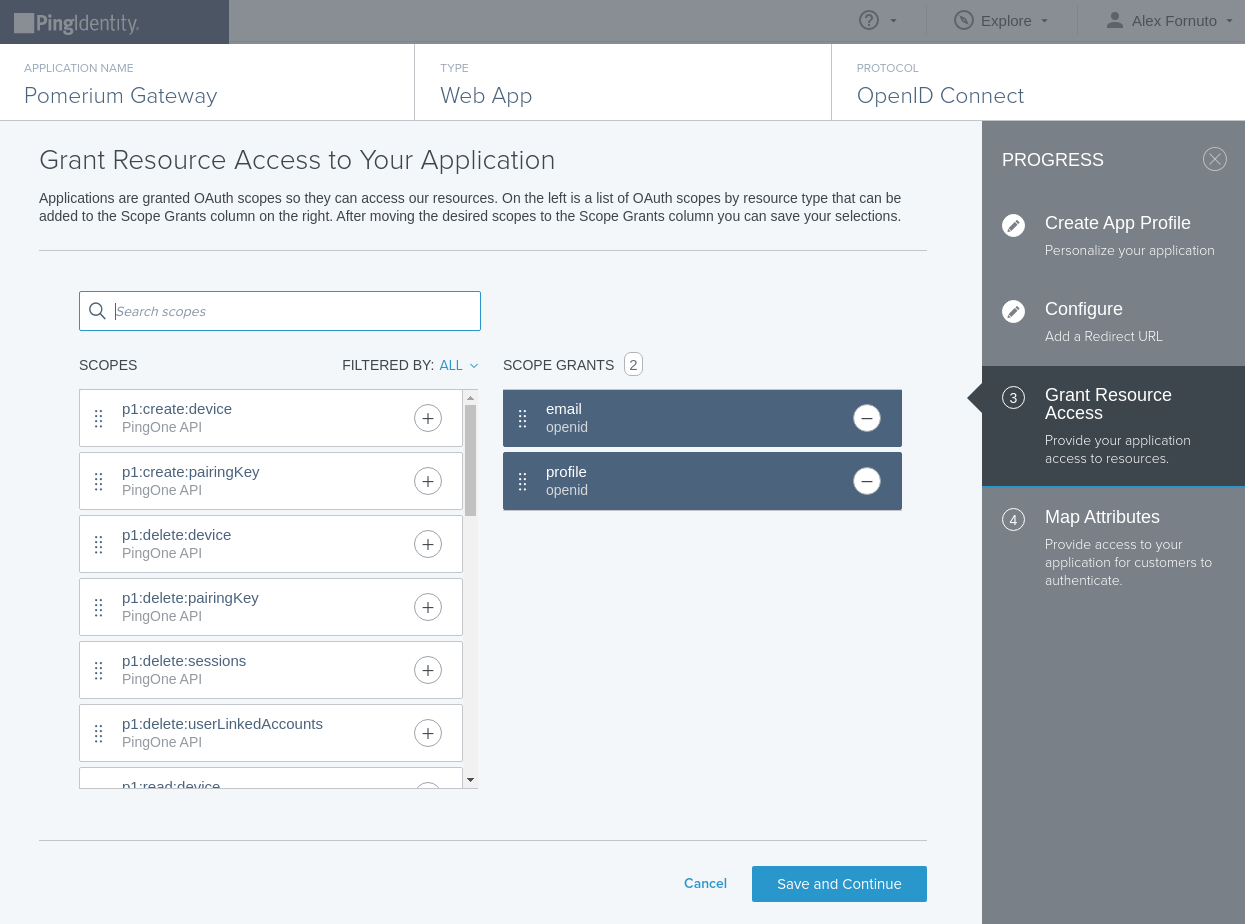
Task: Grab drag handle of p1:delete:sessions
Action: pyautogui.click(x=98, y=671)
